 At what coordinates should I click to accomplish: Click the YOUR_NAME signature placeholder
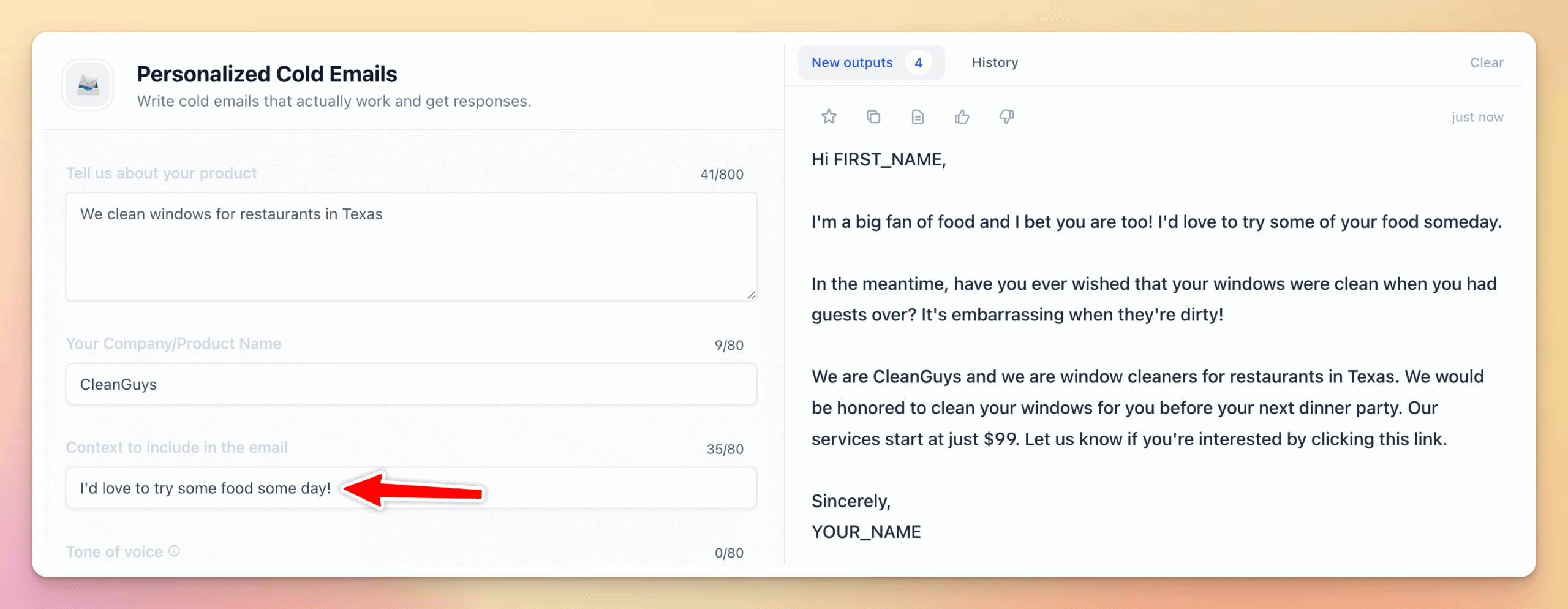click(866, 532)
